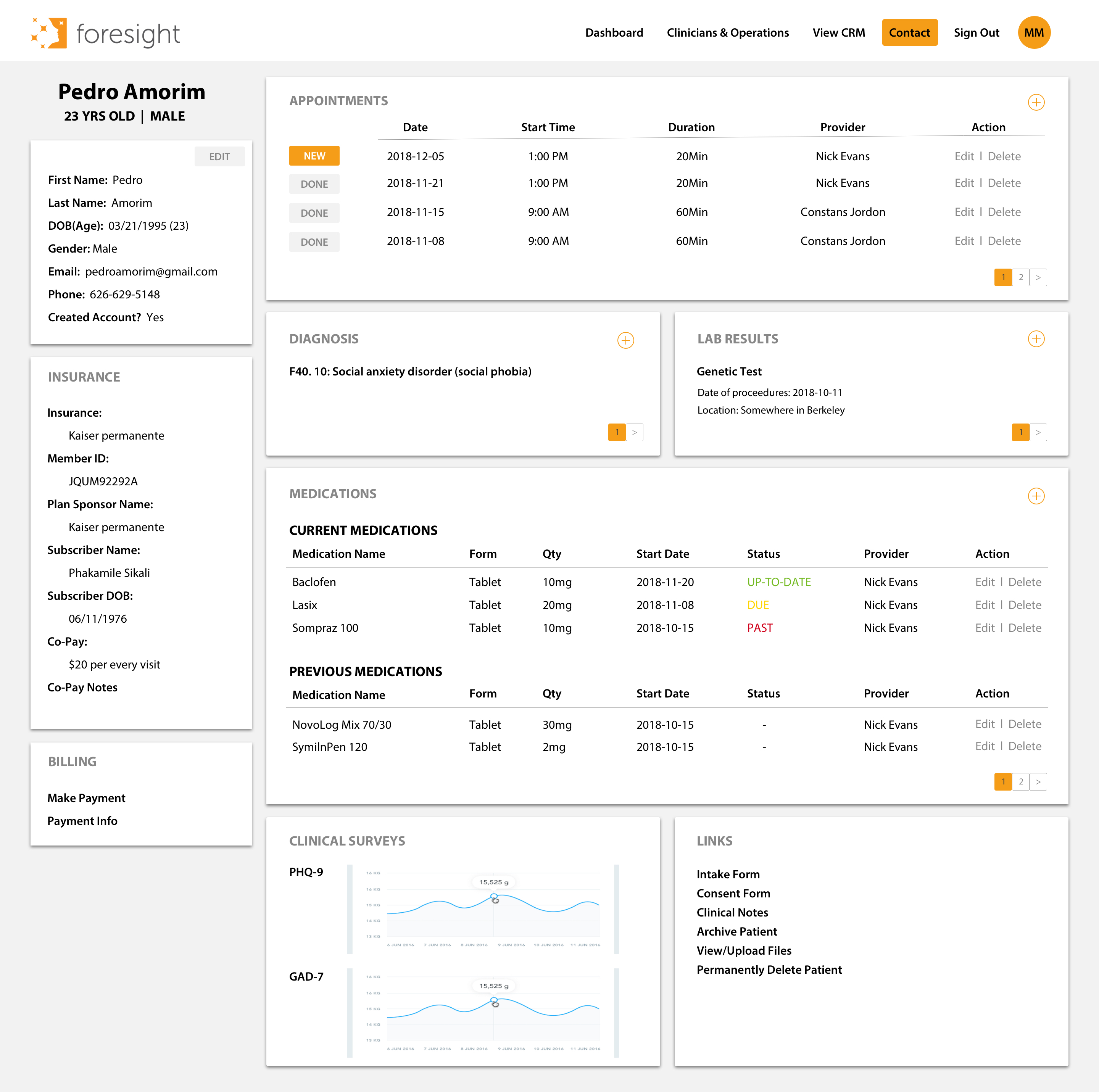Delete the 2018-12-05 appointment

(x=1004, y=156)
